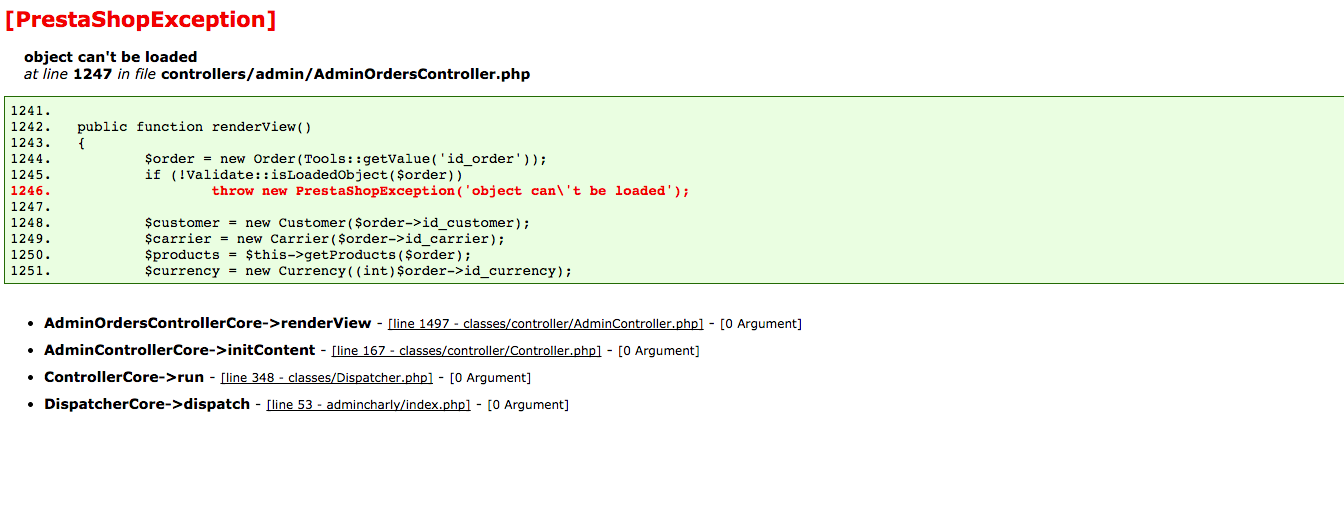Click the 'object can't be loaded' message
Image resolution: width=1344 pixels, height=522 pixels.
(111, 57)
